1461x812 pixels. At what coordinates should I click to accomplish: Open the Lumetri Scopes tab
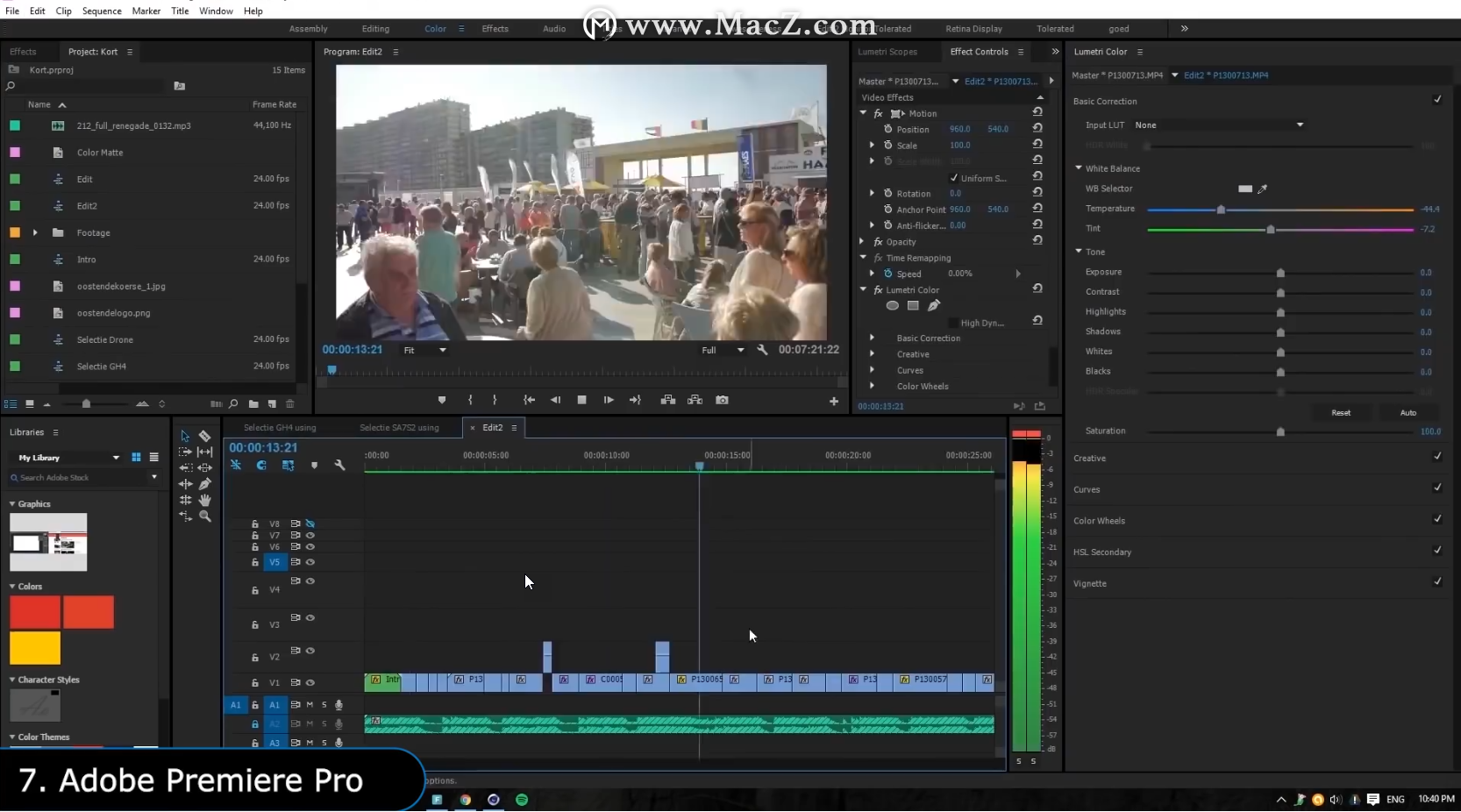(x=887, y=52)
